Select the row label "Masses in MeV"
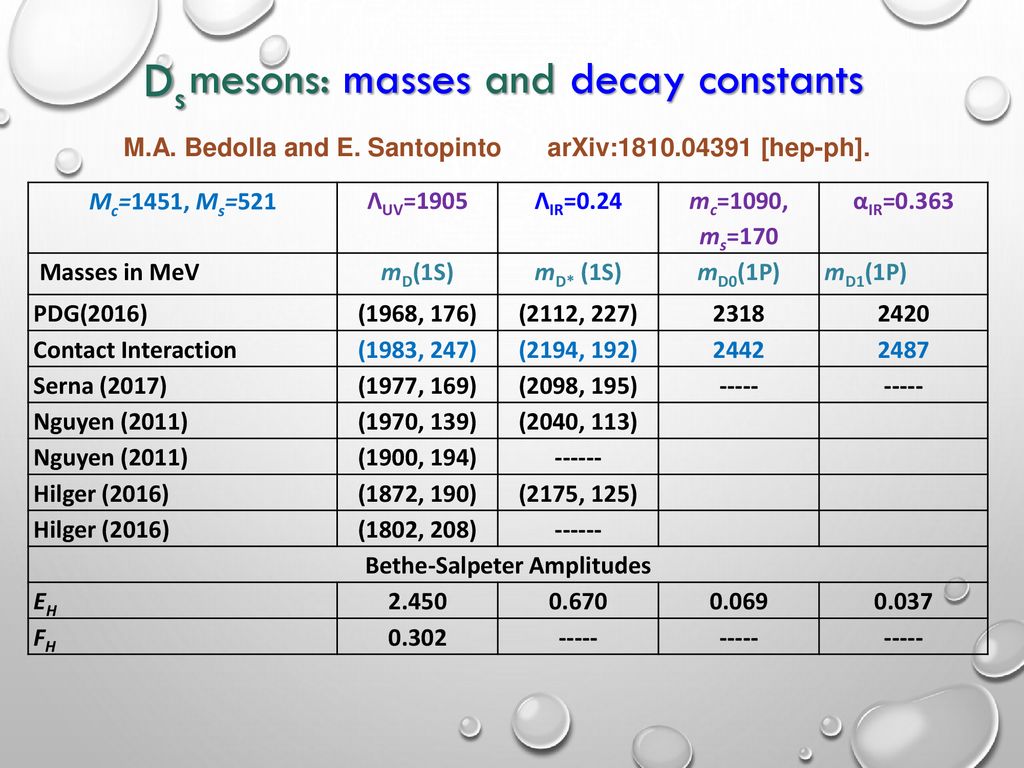The width and height of the screenshot is (1024, 768). tap(120, 272)
